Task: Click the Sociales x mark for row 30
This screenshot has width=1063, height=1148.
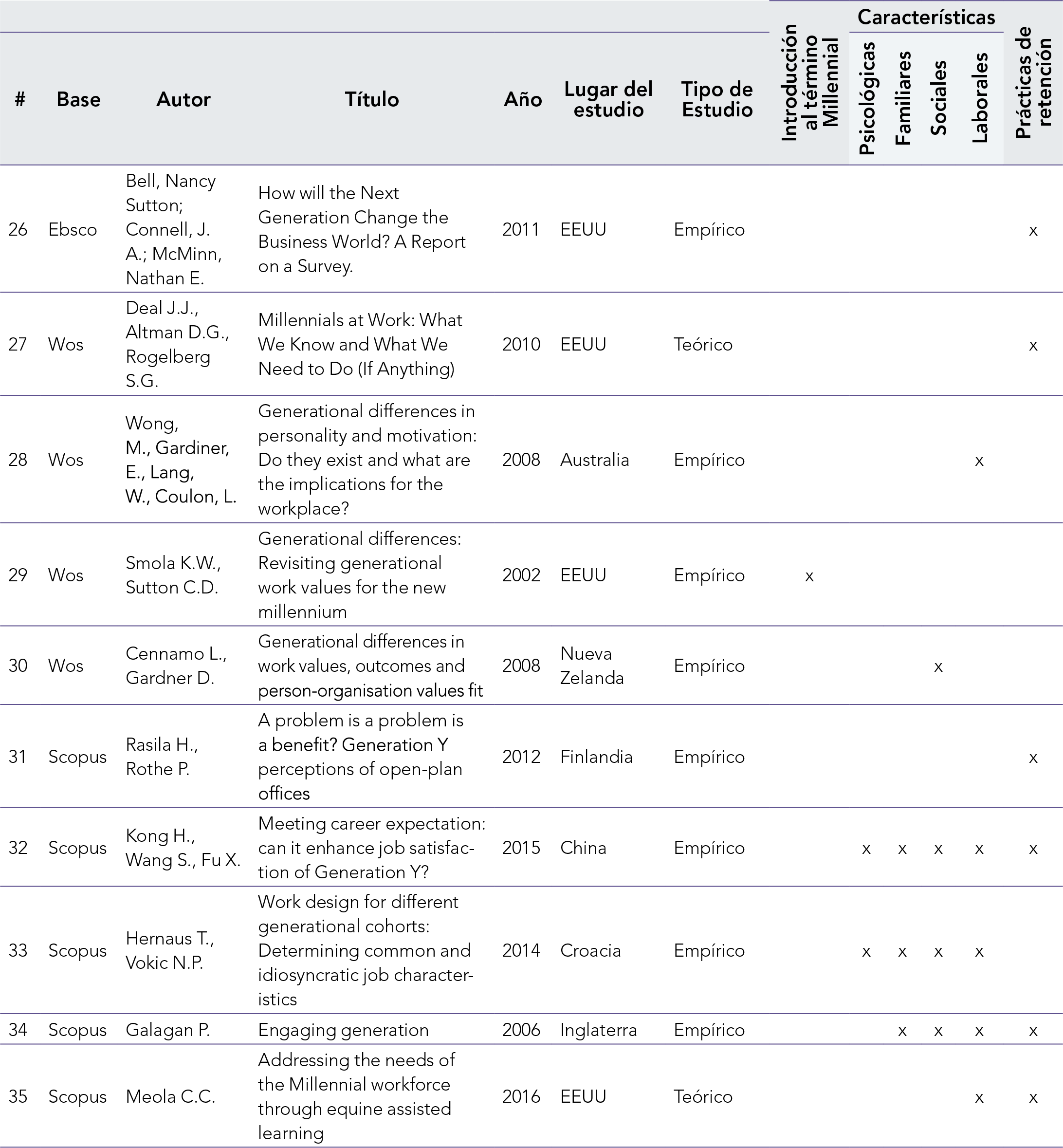Action: (x=937, y=667)
